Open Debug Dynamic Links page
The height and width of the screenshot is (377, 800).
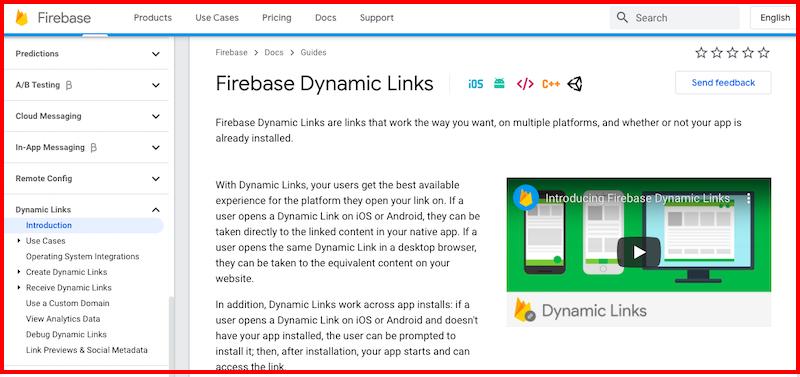coord(66,334)
